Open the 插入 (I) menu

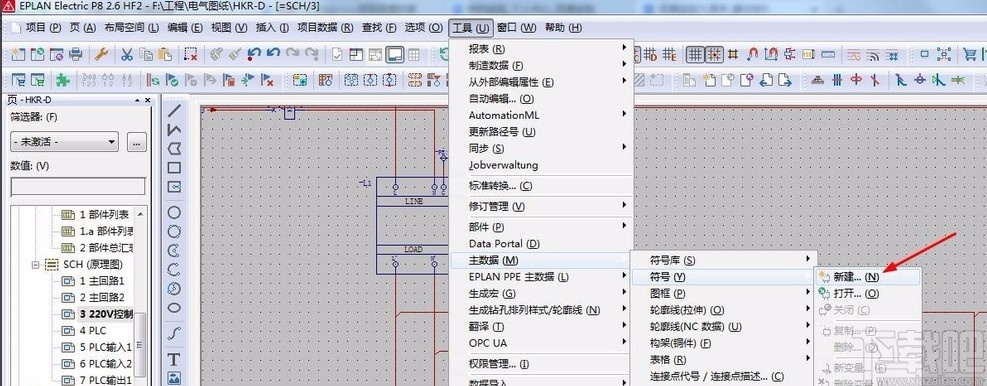pos(272,28)
